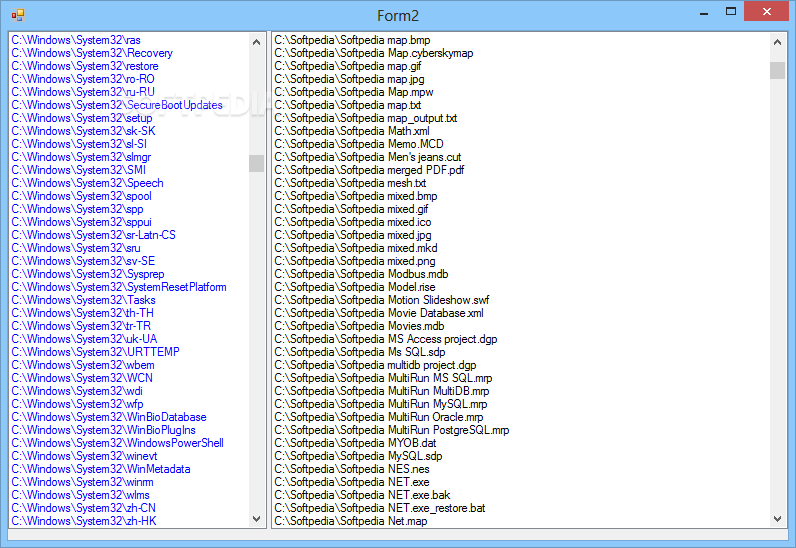Select C:\Windows\System32\WindowsPowerShell entry
796x548 pixels.
[x=117, y=443]
